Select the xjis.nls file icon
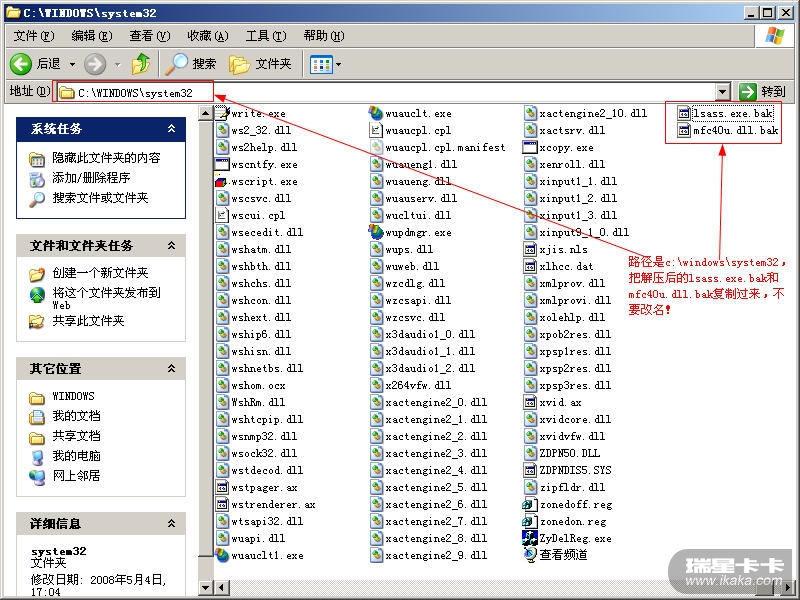Image resolution: width=800 pixels, height=600 pixels. click(x=530, y=249)
